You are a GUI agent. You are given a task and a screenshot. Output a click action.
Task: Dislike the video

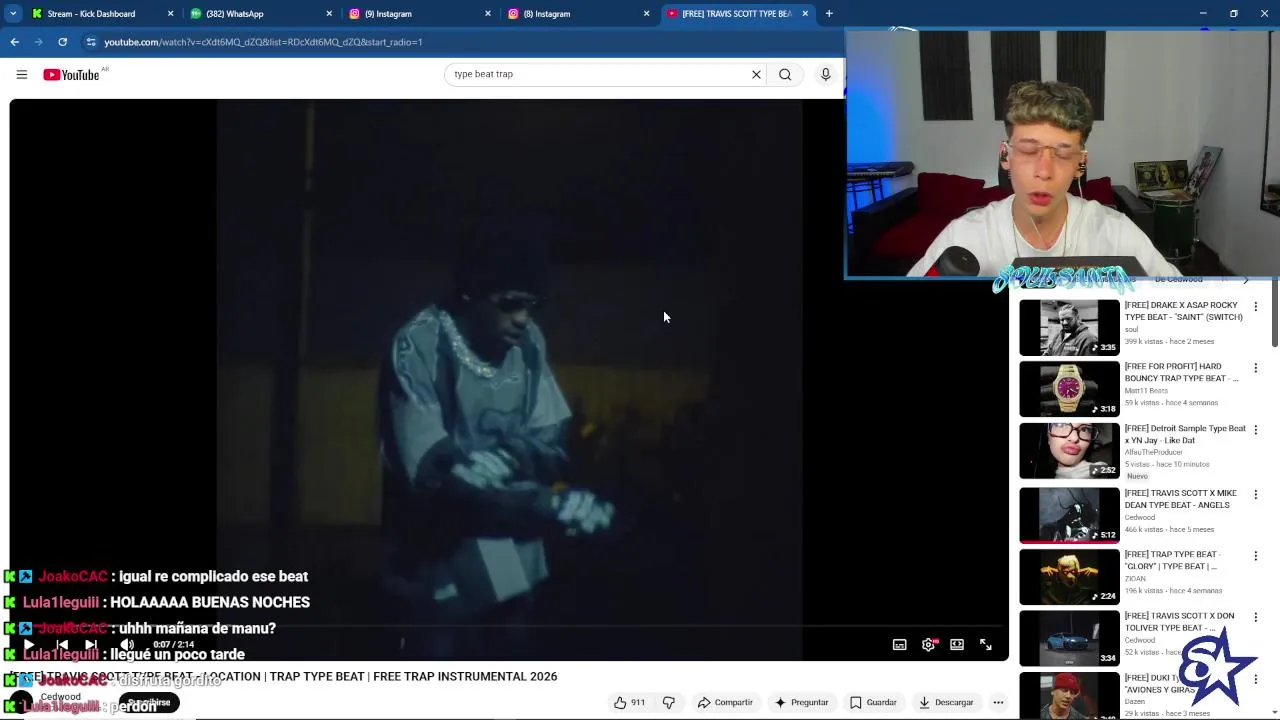[668, 702]
